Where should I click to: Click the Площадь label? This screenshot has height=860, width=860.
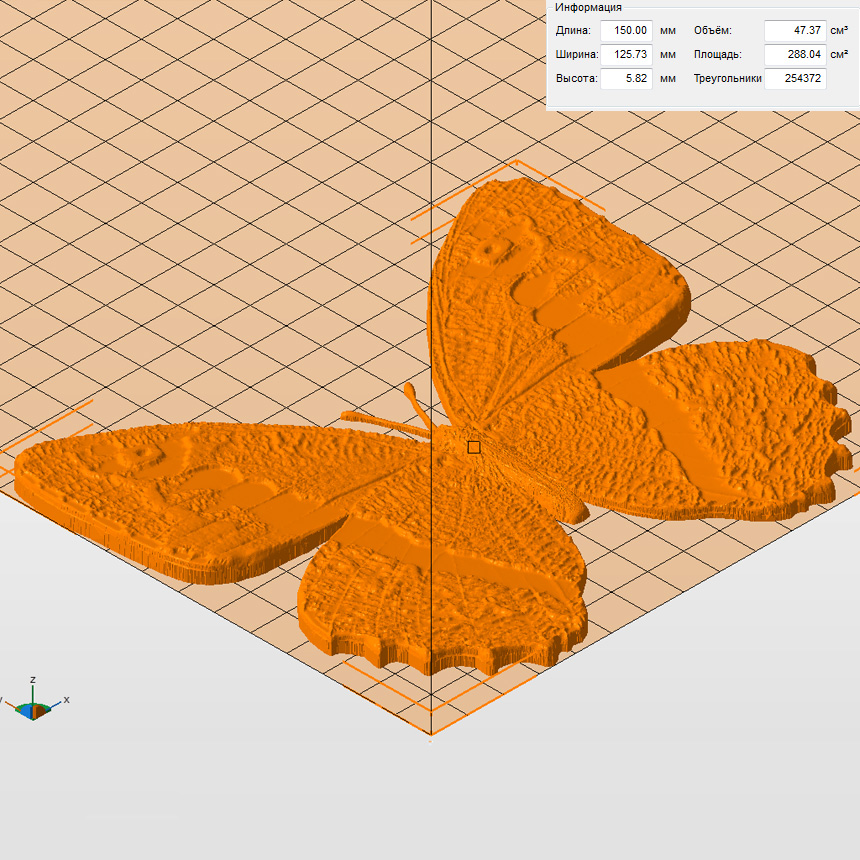point(717,54)
